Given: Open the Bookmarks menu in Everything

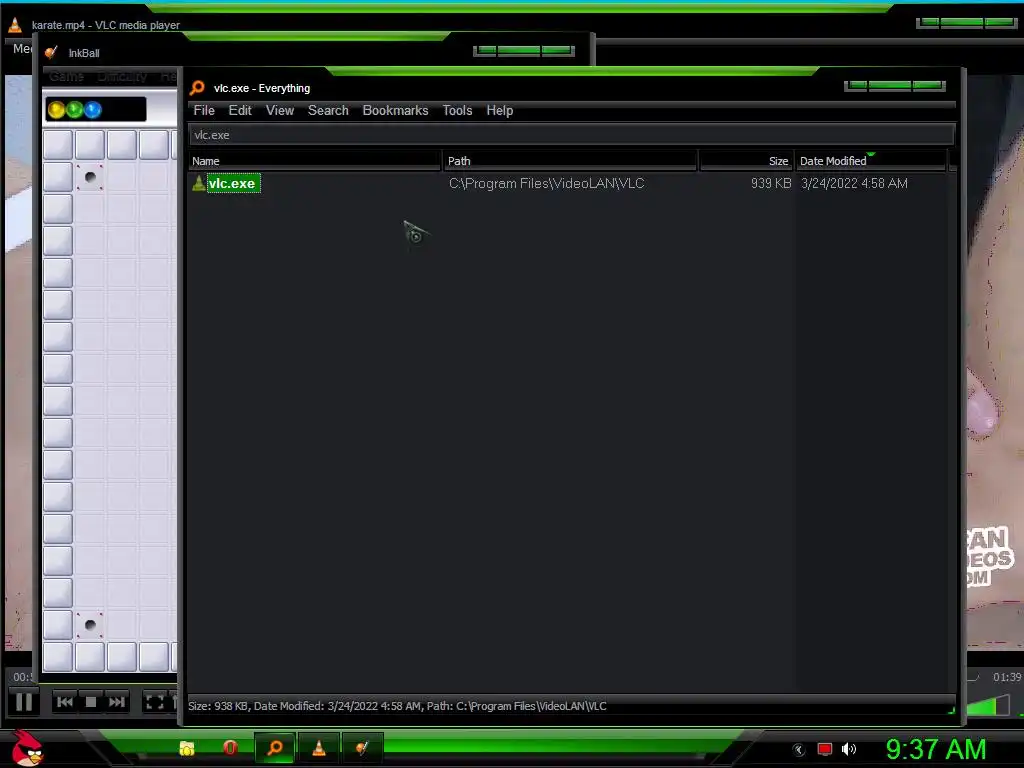Looking at the screenshot, I should [x=395, y=110].
